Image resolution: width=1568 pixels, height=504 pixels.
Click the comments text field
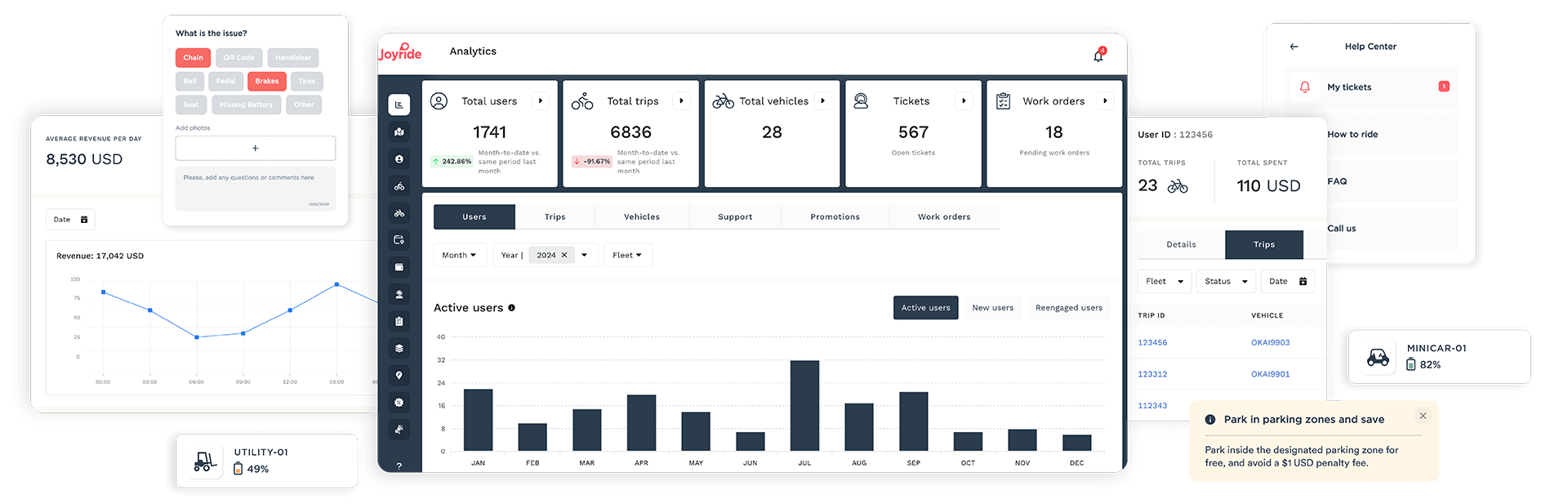pyautogui.click(x=256, y=189)
